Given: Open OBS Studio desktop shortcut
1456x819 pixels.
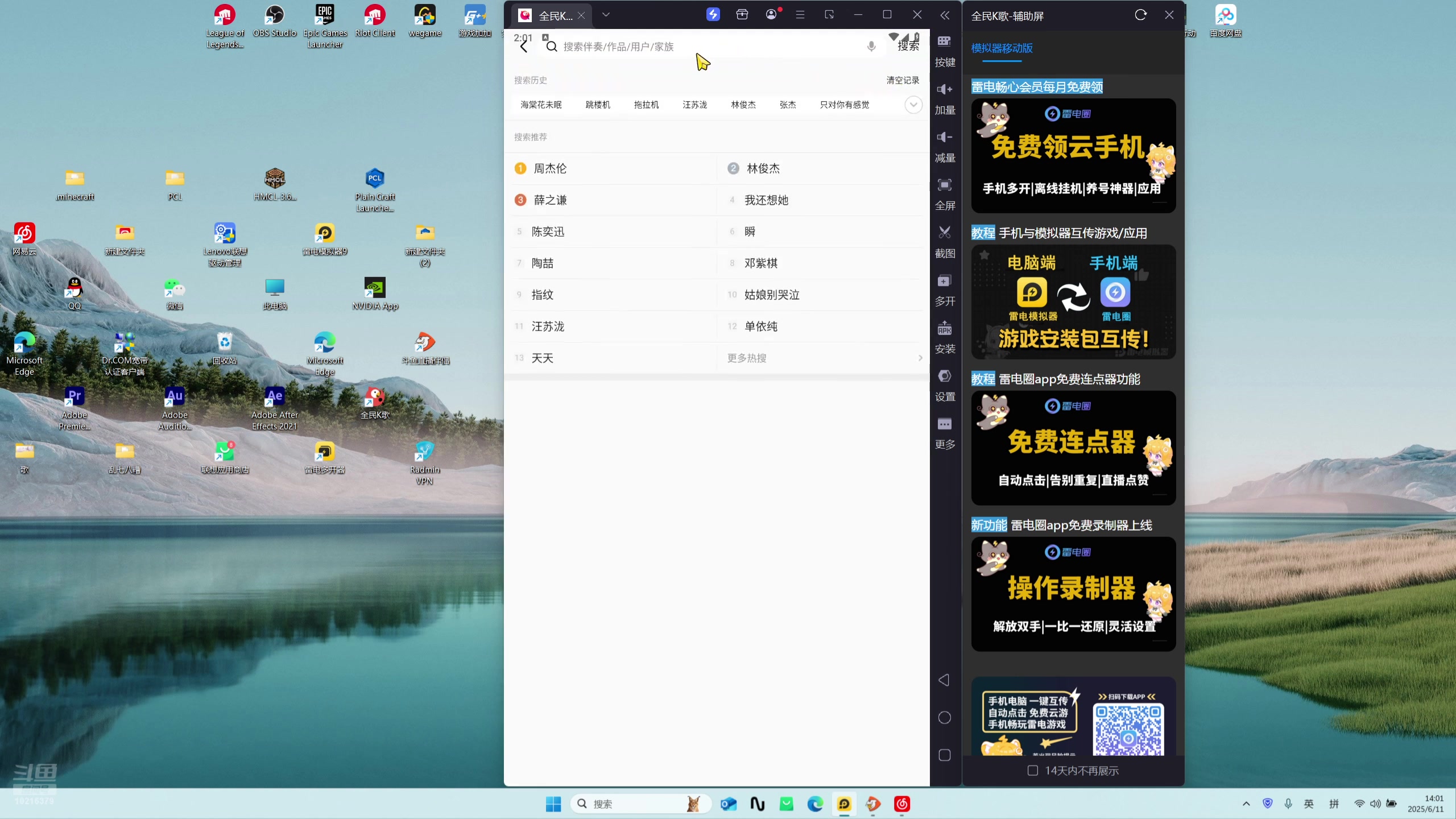Looking at the screenshot, I should pos(275,21).
